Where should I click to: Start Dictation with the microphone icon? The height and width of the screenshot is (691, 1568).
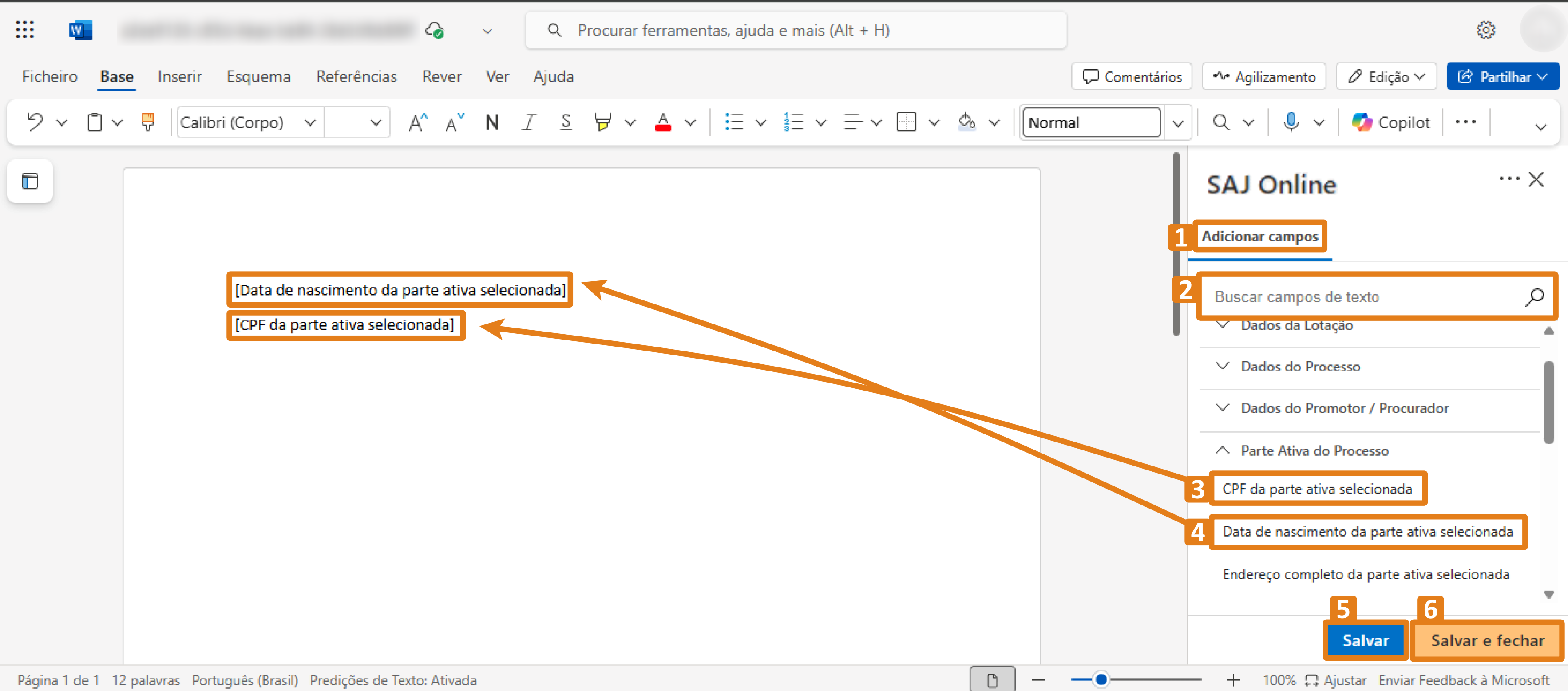1292,122
